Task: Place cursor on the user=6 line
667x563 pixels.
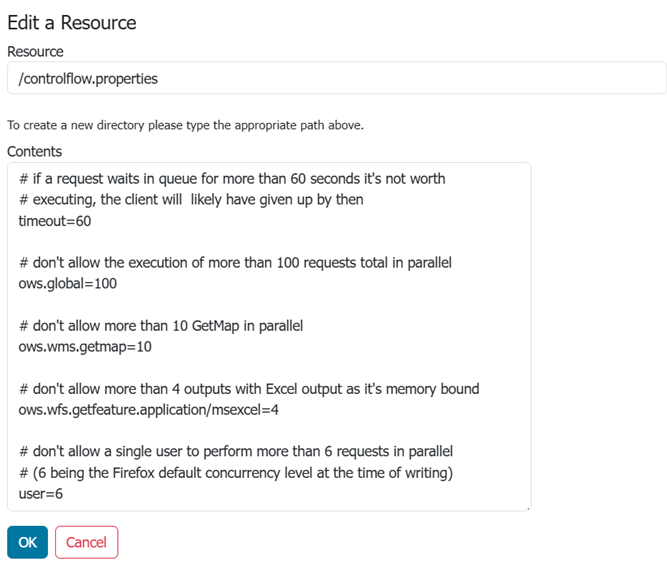Action: click(43, 494)
